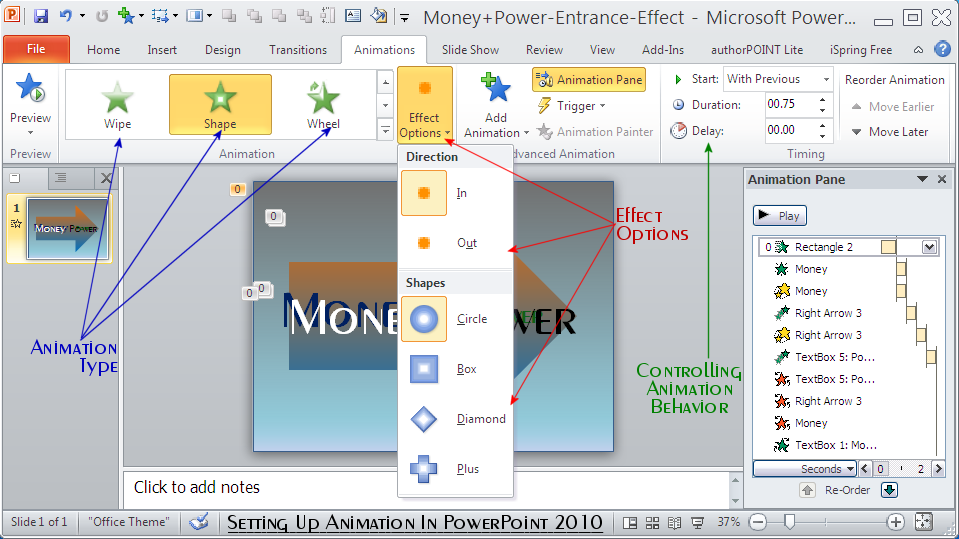This screenshot has height=539, width=959.
Task: Open the Effect Options dropdown
Action: 424,105
